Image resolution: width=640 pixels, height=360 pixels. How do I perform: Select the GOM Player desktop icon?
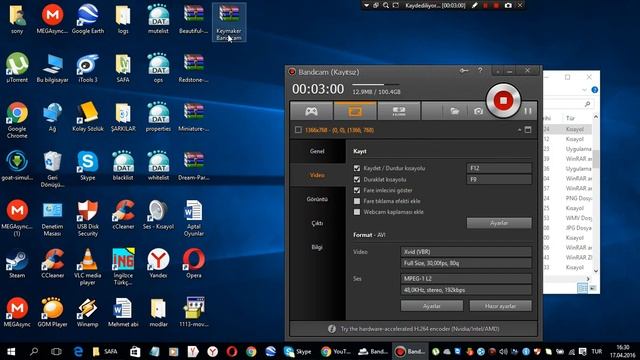click(52, 313)
